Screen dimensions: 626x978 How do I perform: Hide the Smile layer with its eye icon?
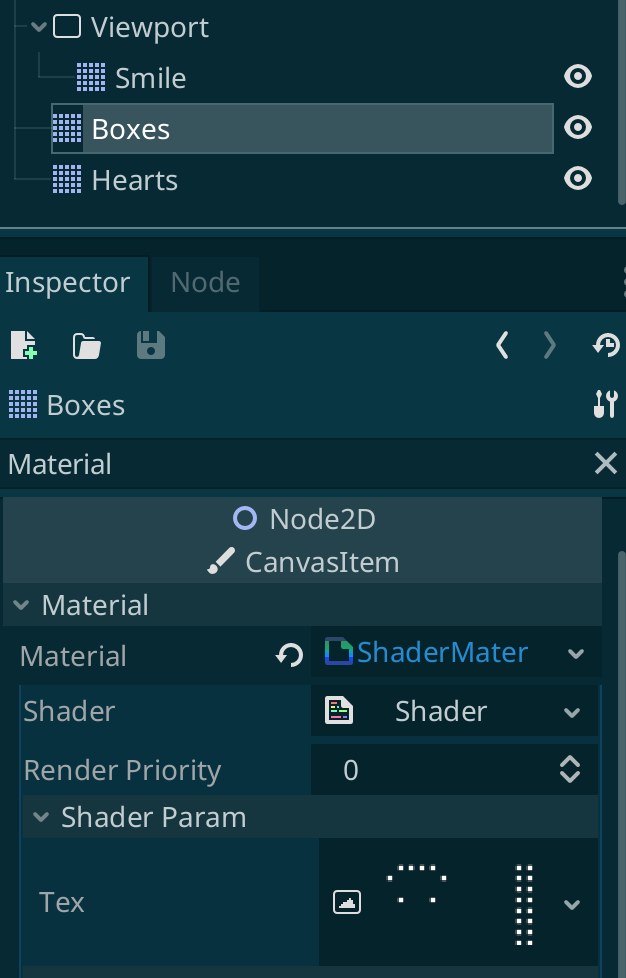[577, 76]
